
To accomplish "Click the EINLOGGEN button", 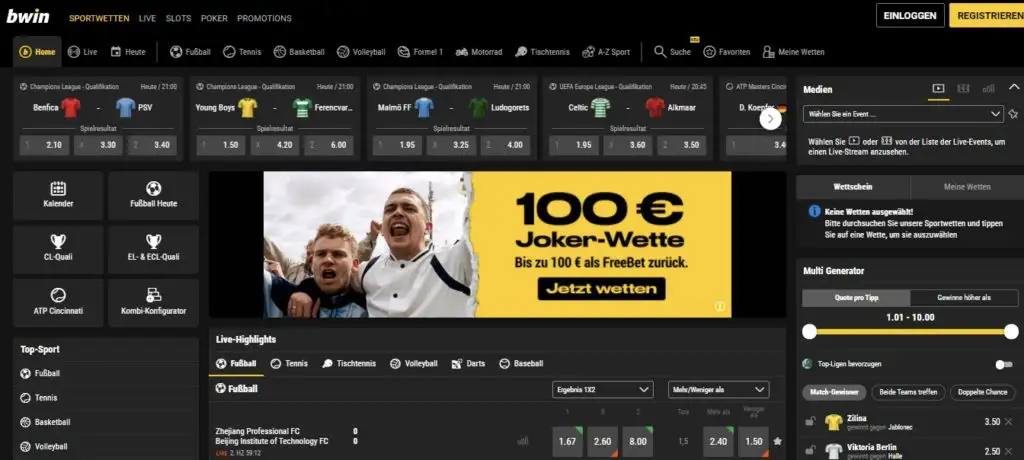I will (910, 16).
